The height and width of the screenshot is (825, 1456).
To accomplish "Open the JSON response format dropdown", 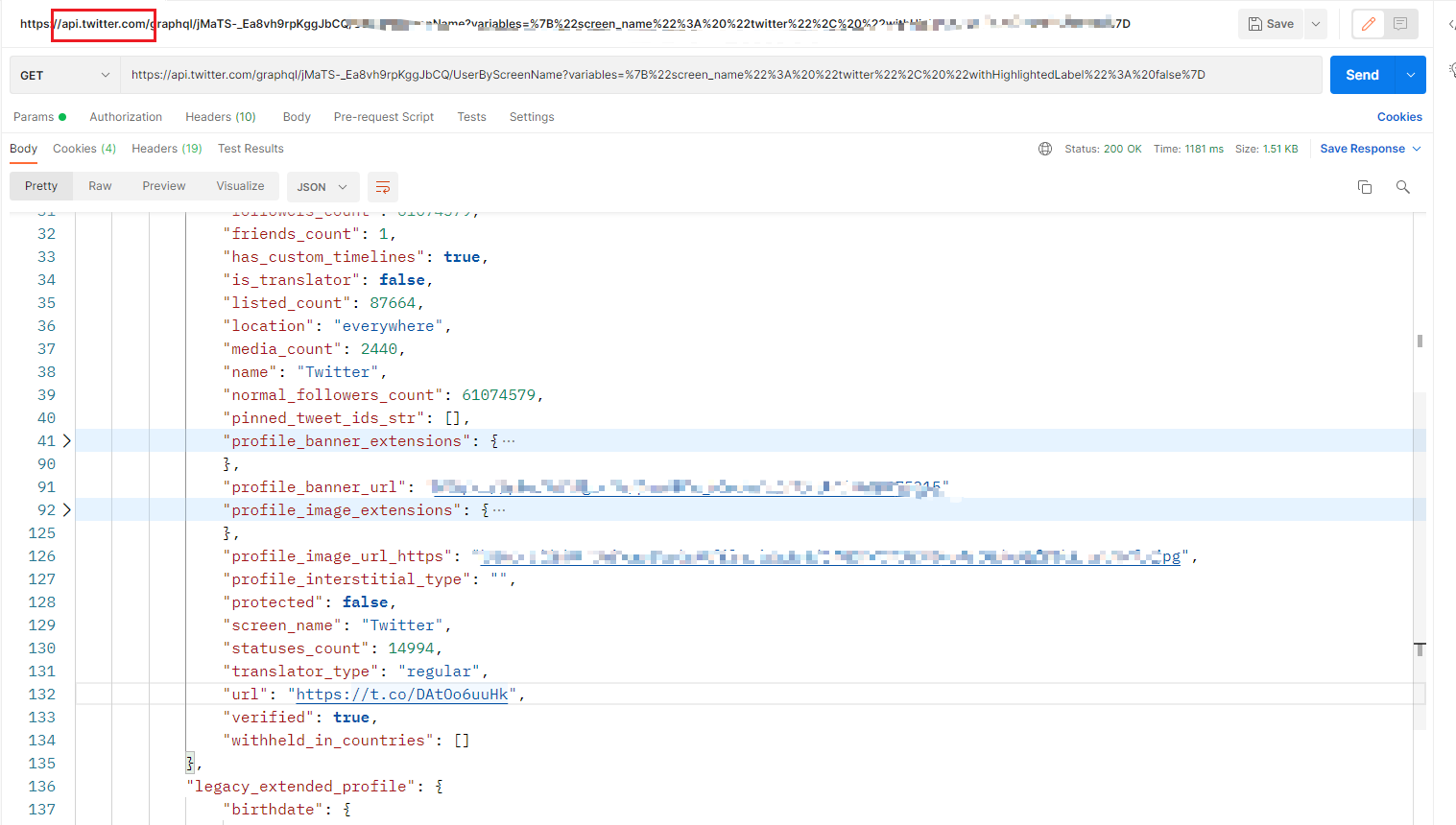I will tap(322, 187).
